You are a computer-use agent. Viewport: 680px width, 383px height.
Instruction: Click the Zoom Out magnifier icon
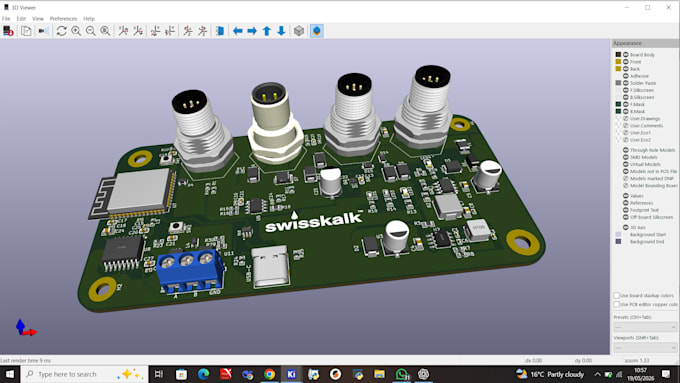[91, 31]
